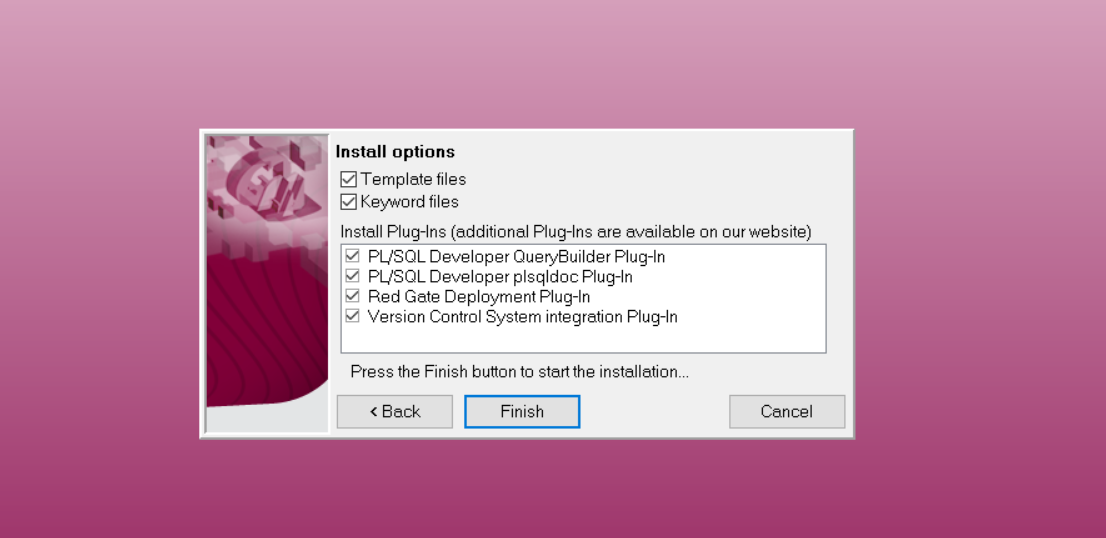Untick the plsqldoc Plug-In checkbox
Image resolution: width=1106 pixels, height=538 pixels.
click(x=352, y=276)
